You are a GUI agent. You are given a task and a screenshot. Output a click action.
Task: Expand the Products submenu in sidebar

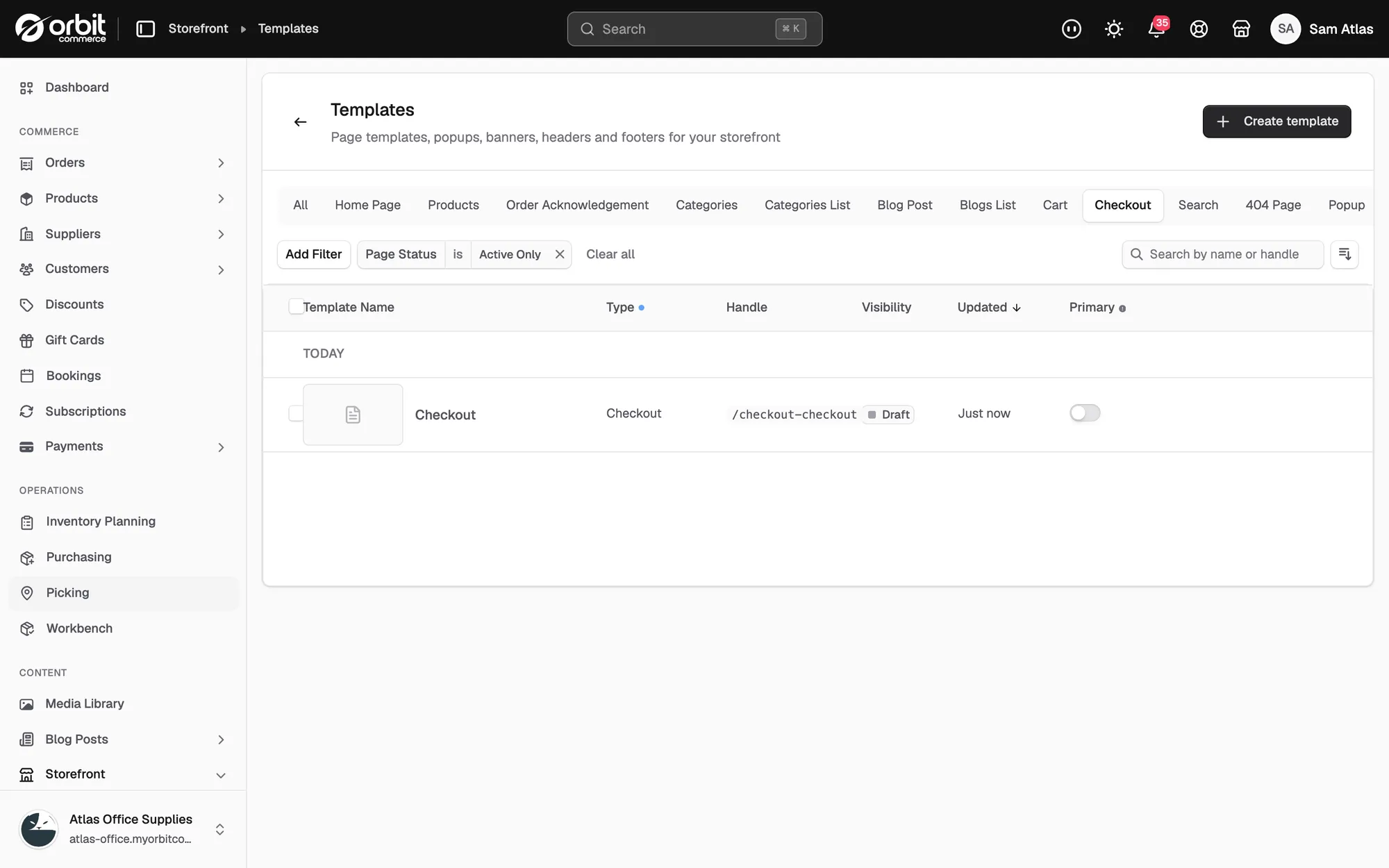pyautogui.click(x=221, y=199)
